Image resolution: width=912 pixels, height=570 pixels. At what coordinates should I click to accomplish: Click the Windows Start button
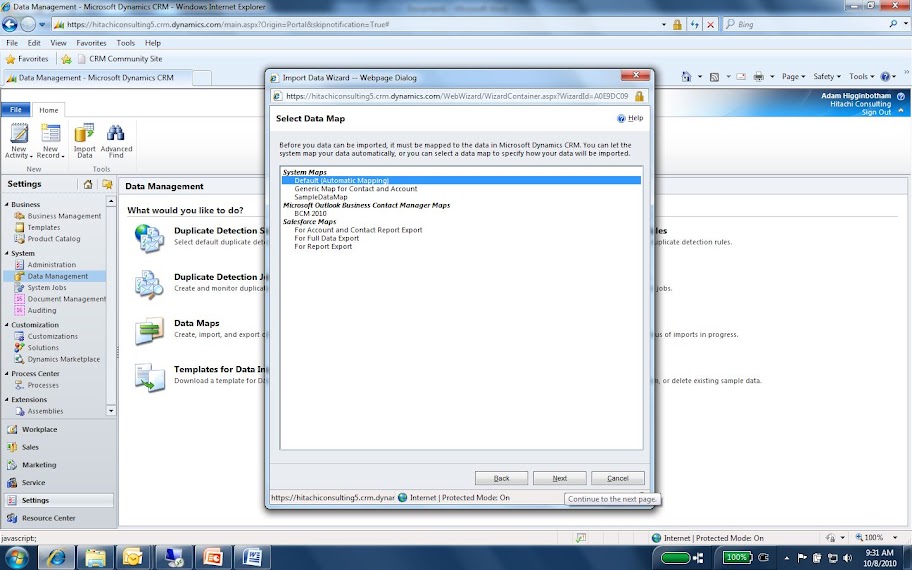click(16, 558)
